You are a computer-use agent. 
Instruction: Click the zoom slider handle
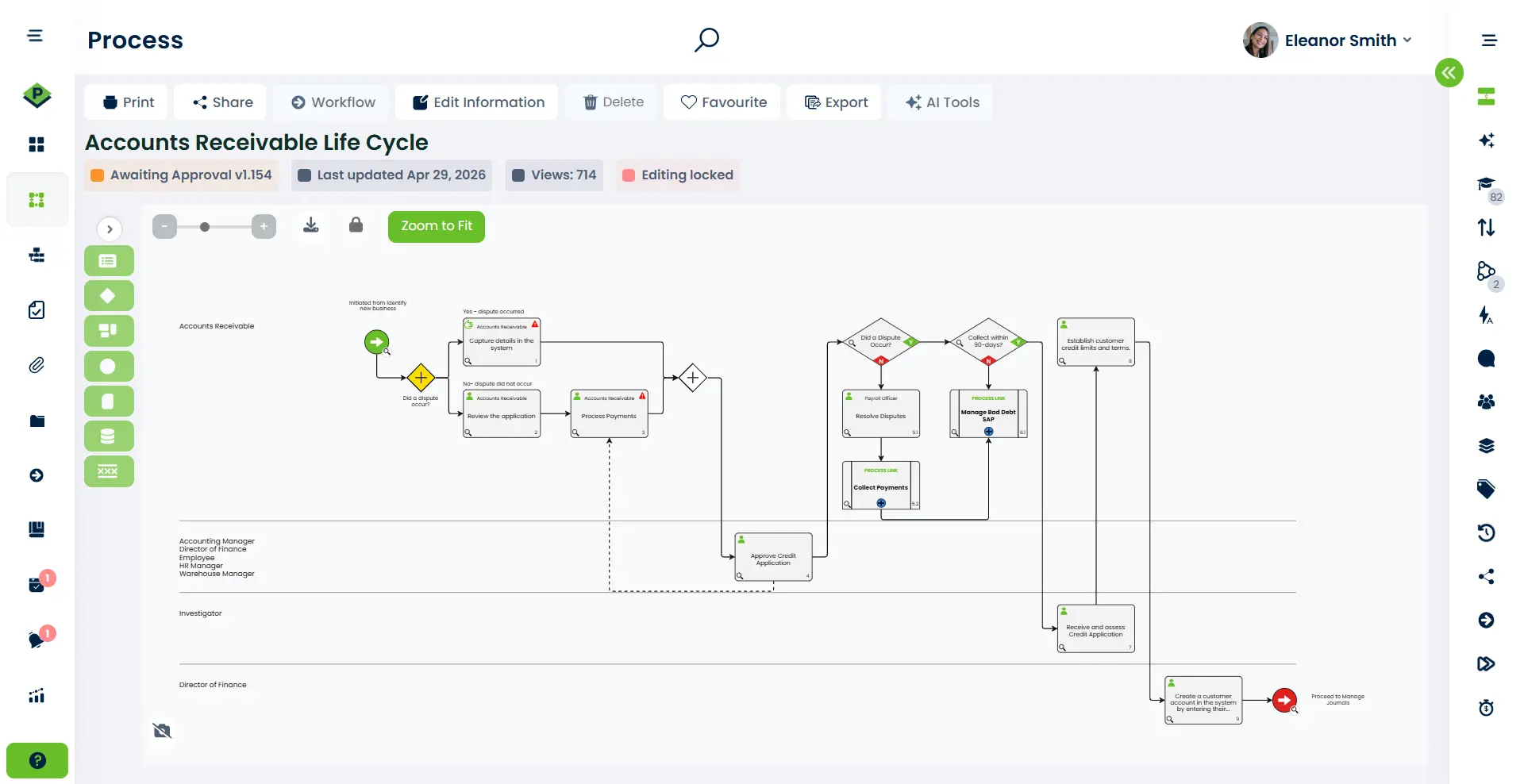pos(205,227)
